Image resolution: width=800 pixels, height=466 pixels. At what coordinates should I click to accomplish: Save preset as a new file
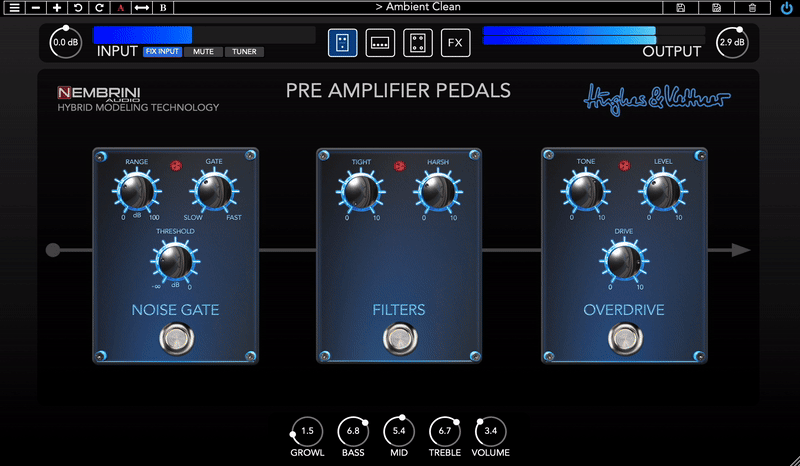click(x=716, y=8)
